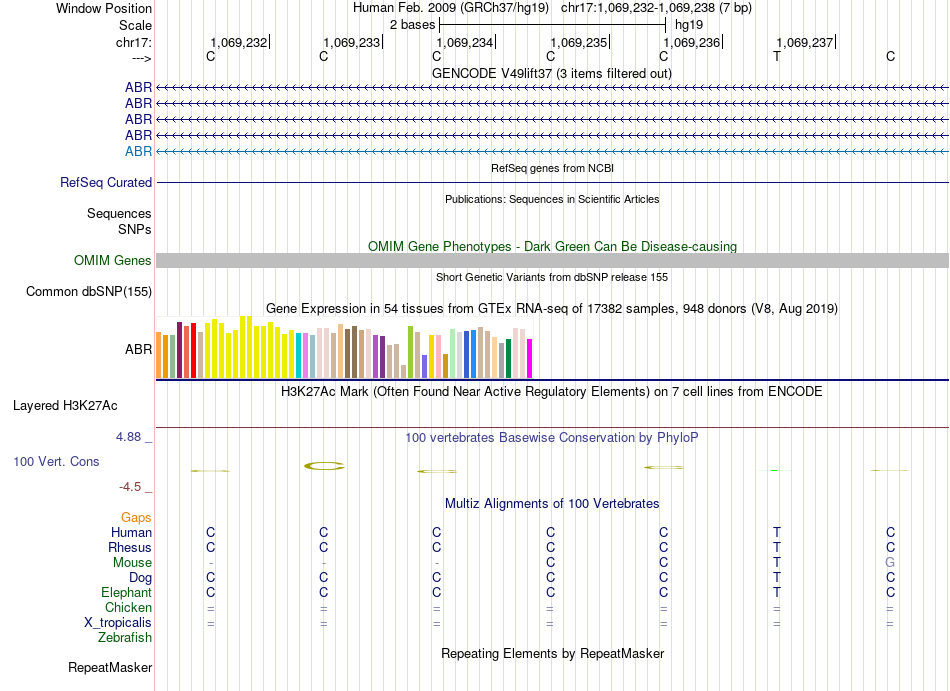Click the T base in the Human row

777,532
